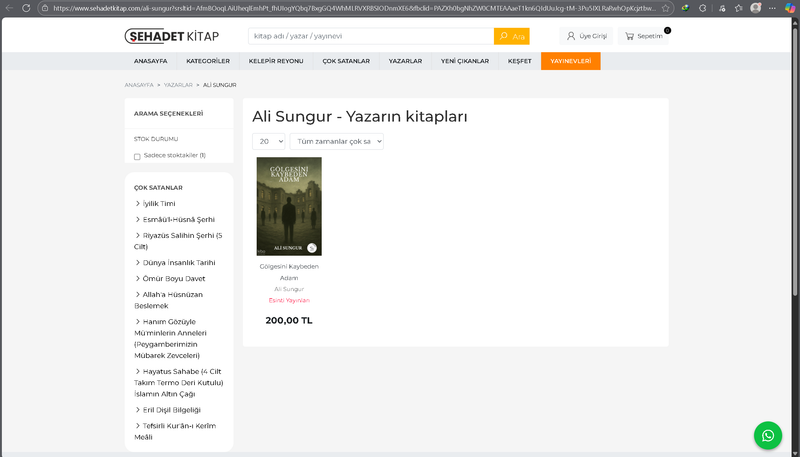Open Allah'a Hüsnüzan Beslemek link
The height and width of the screenshot is (457, 800).
pos(168,300)
